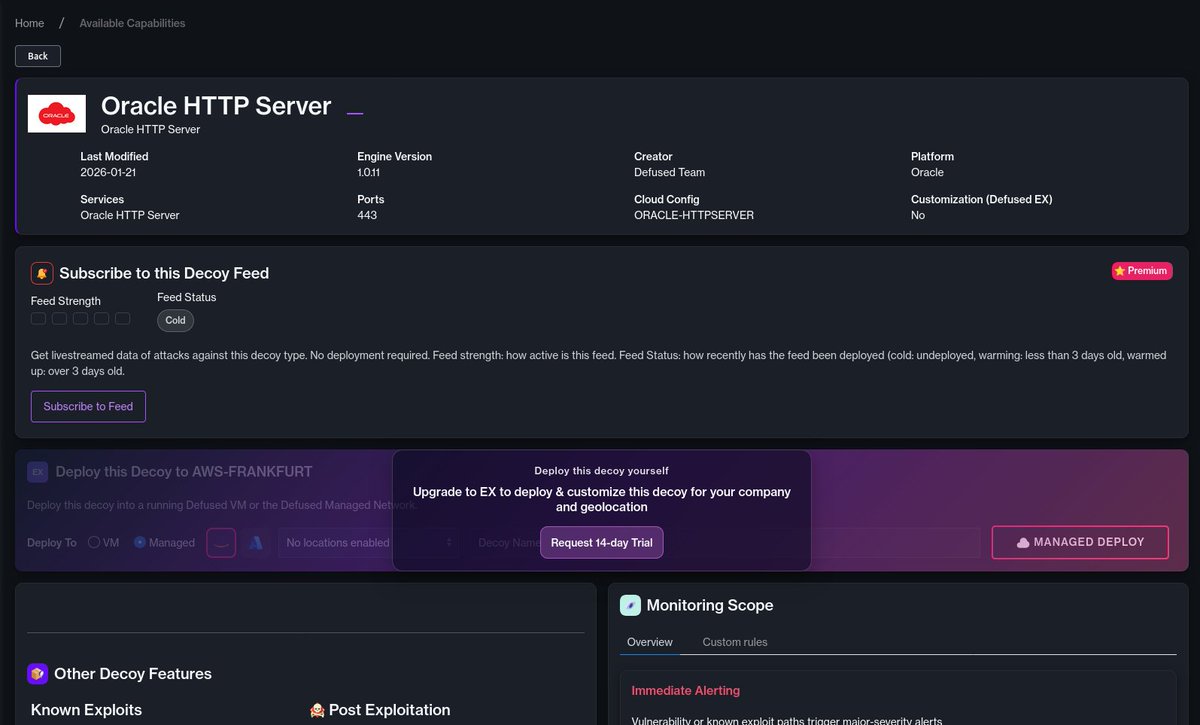The width and height of the screenshot is (1200, 725).
Task: Click Subscribe to Feed button
Action: (x=88, y=407)
